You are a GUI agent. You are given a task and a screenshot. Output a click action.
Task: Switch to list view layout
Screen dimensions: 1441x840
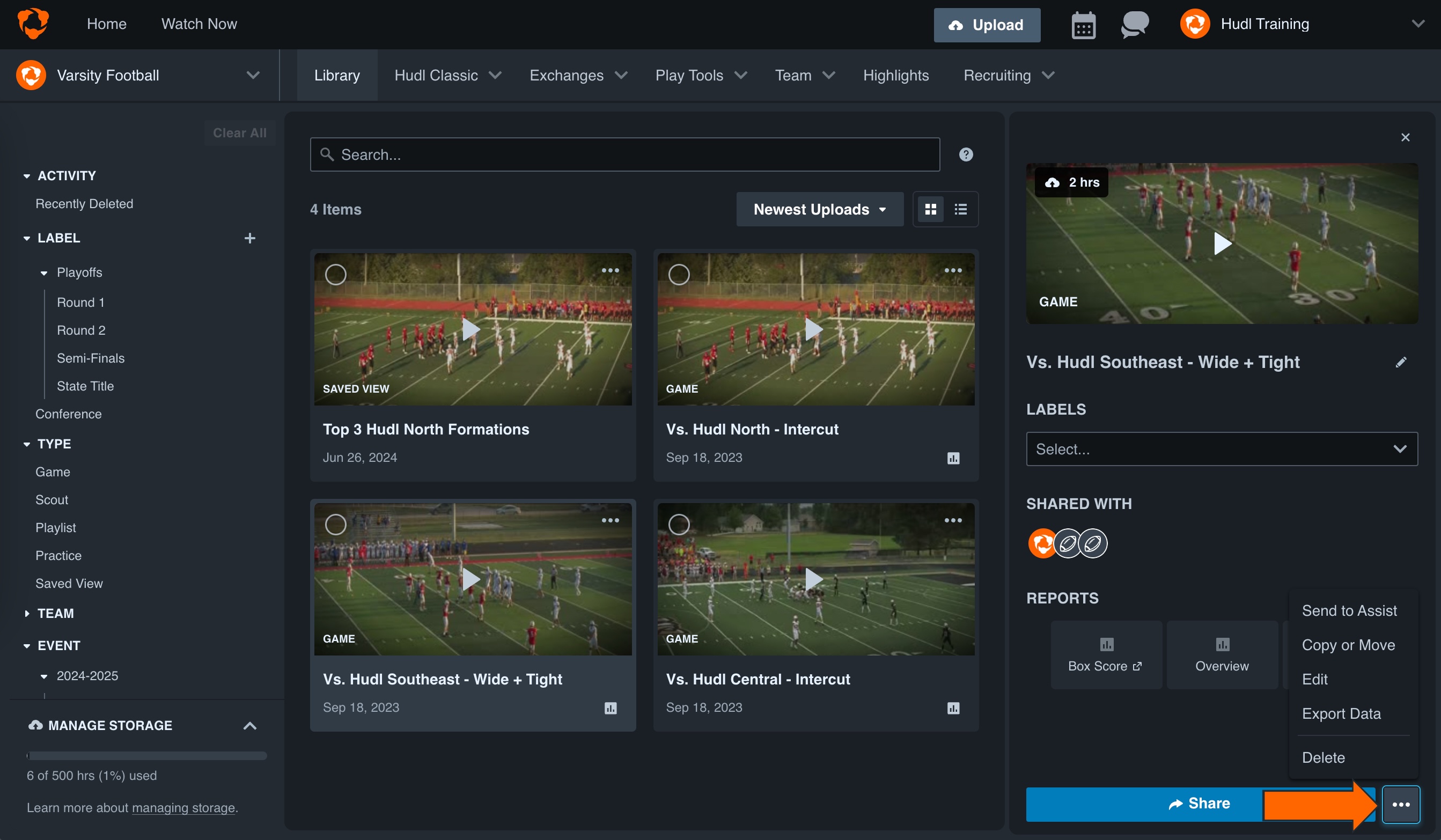coord(960,209)
